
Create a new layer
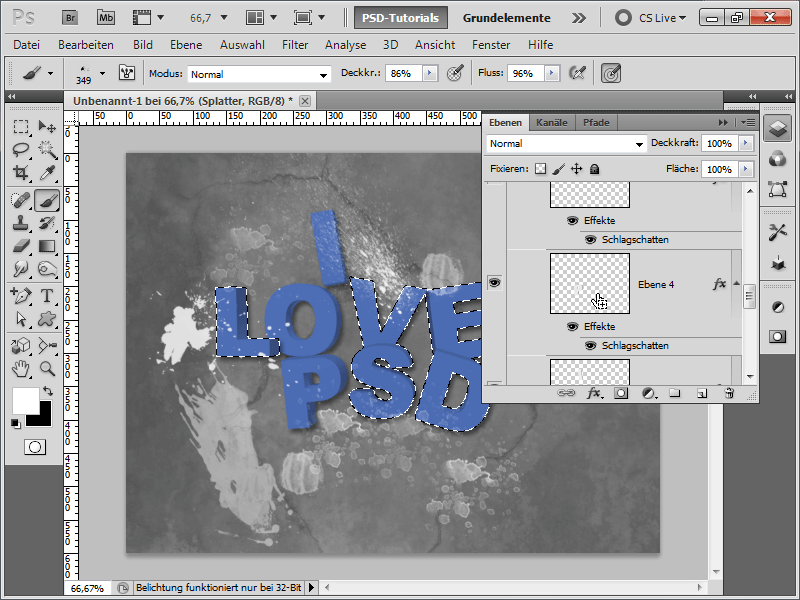click(702, 393)
